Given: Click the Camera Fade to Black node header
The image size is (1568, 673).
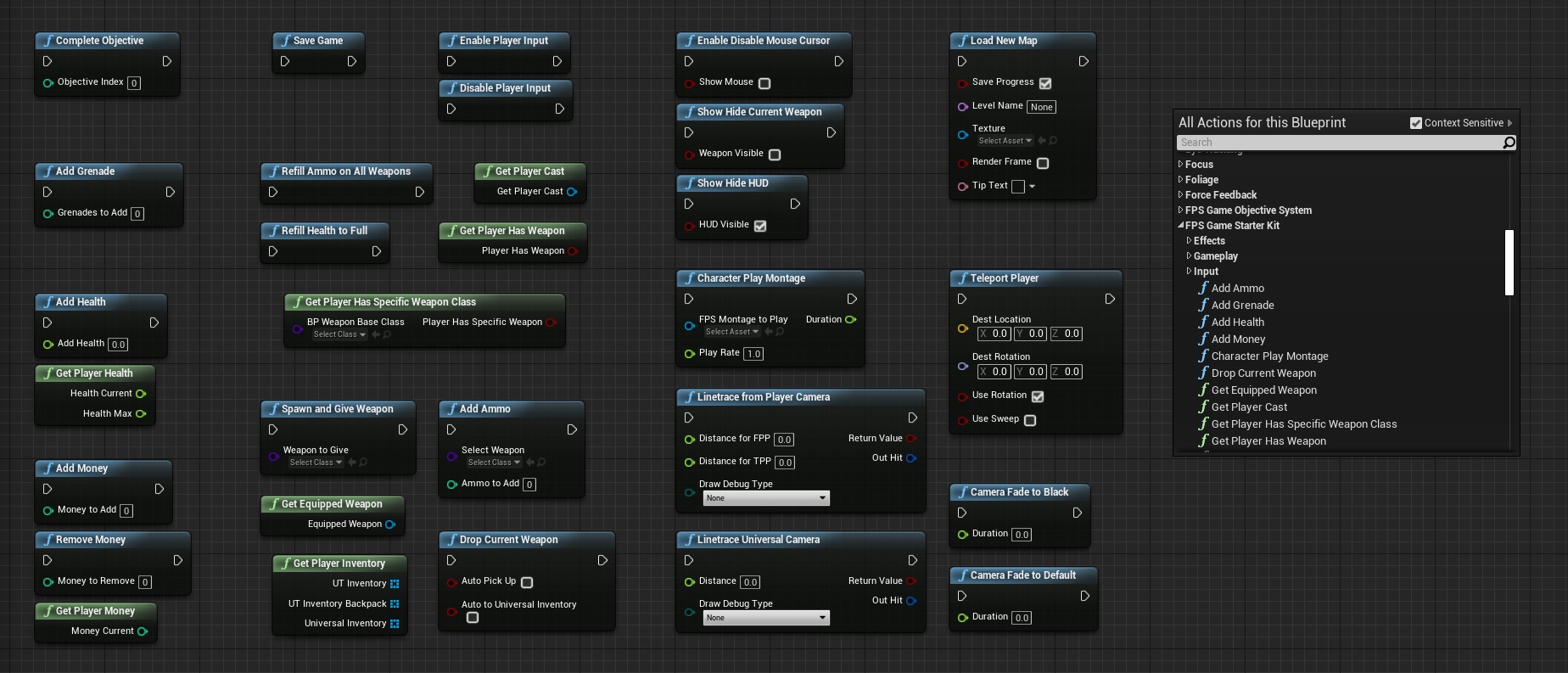Looking at the screenshot, I should (1019, 492).
